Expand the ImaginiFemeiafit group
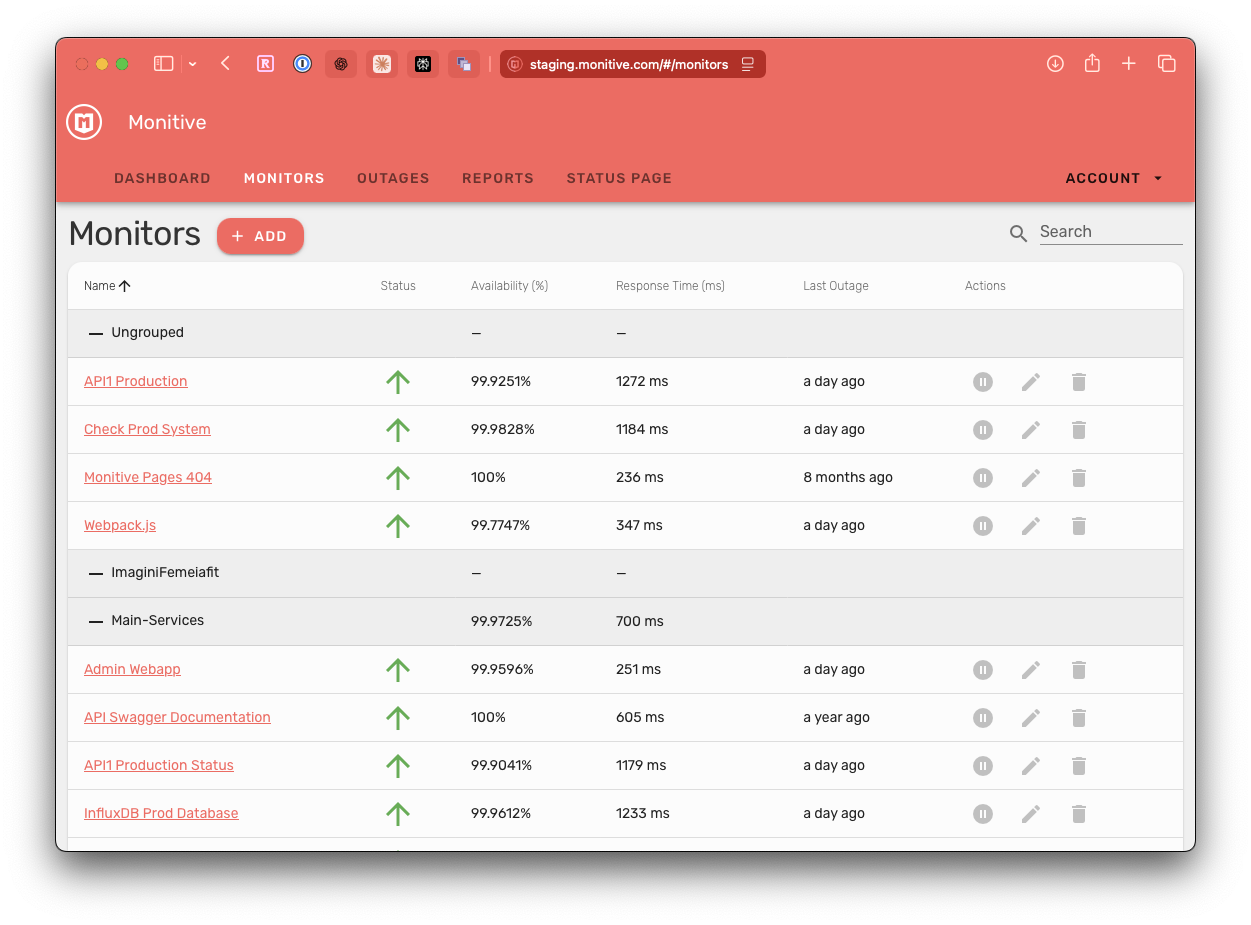This screenshot has width=1251, height=925. point(95,573)
